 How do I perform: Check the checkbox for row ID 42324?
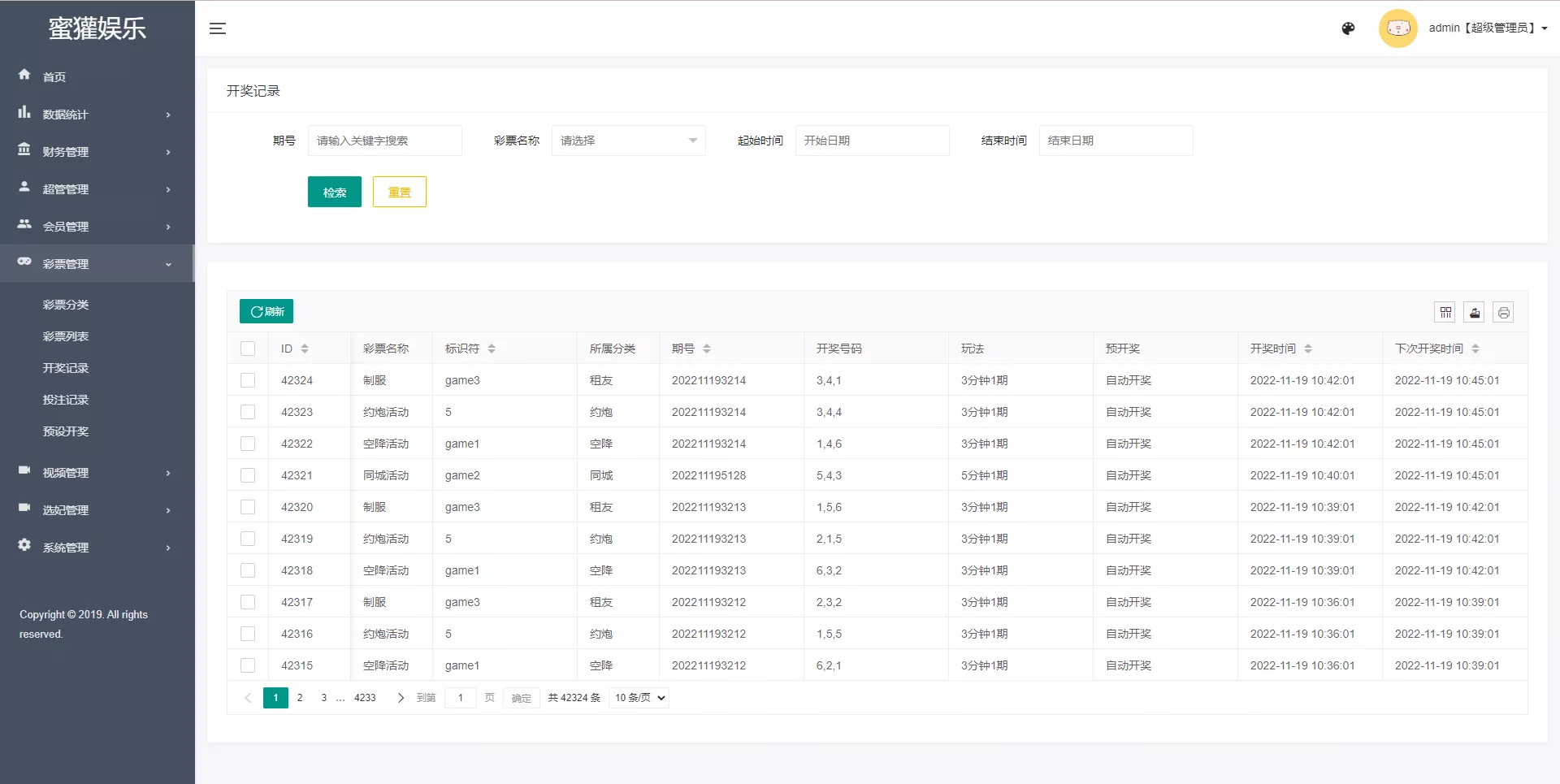(248, 379)
